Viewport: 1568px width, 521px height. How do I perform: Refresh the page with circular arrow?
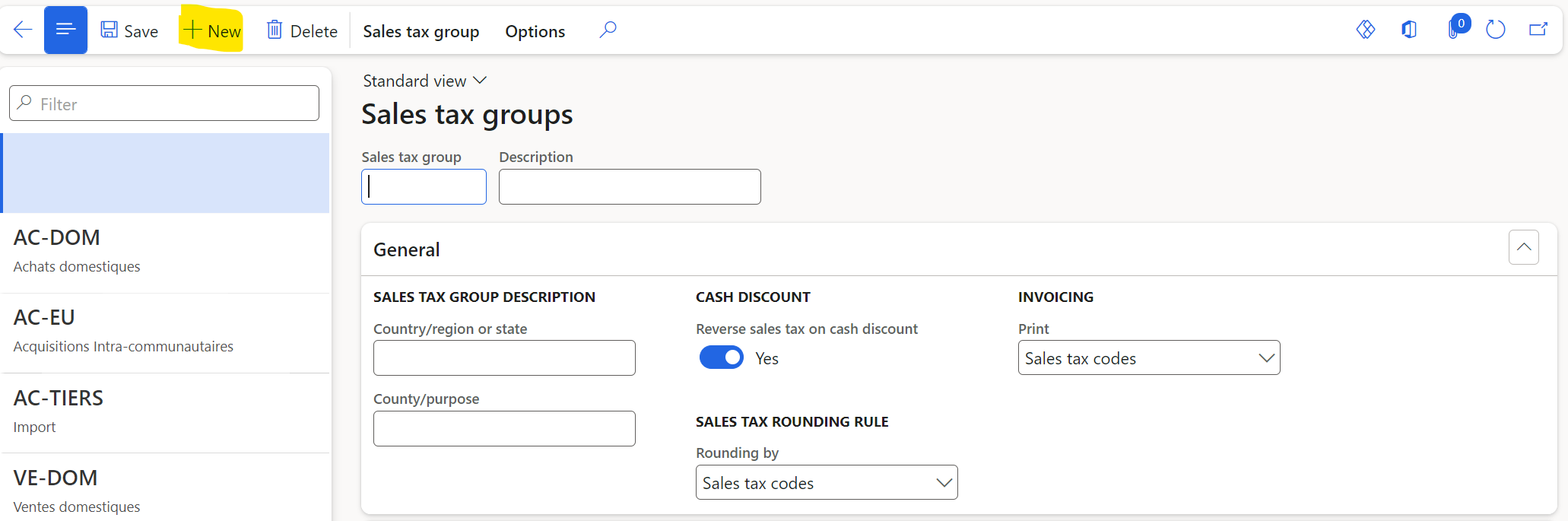coord(1496,30)
